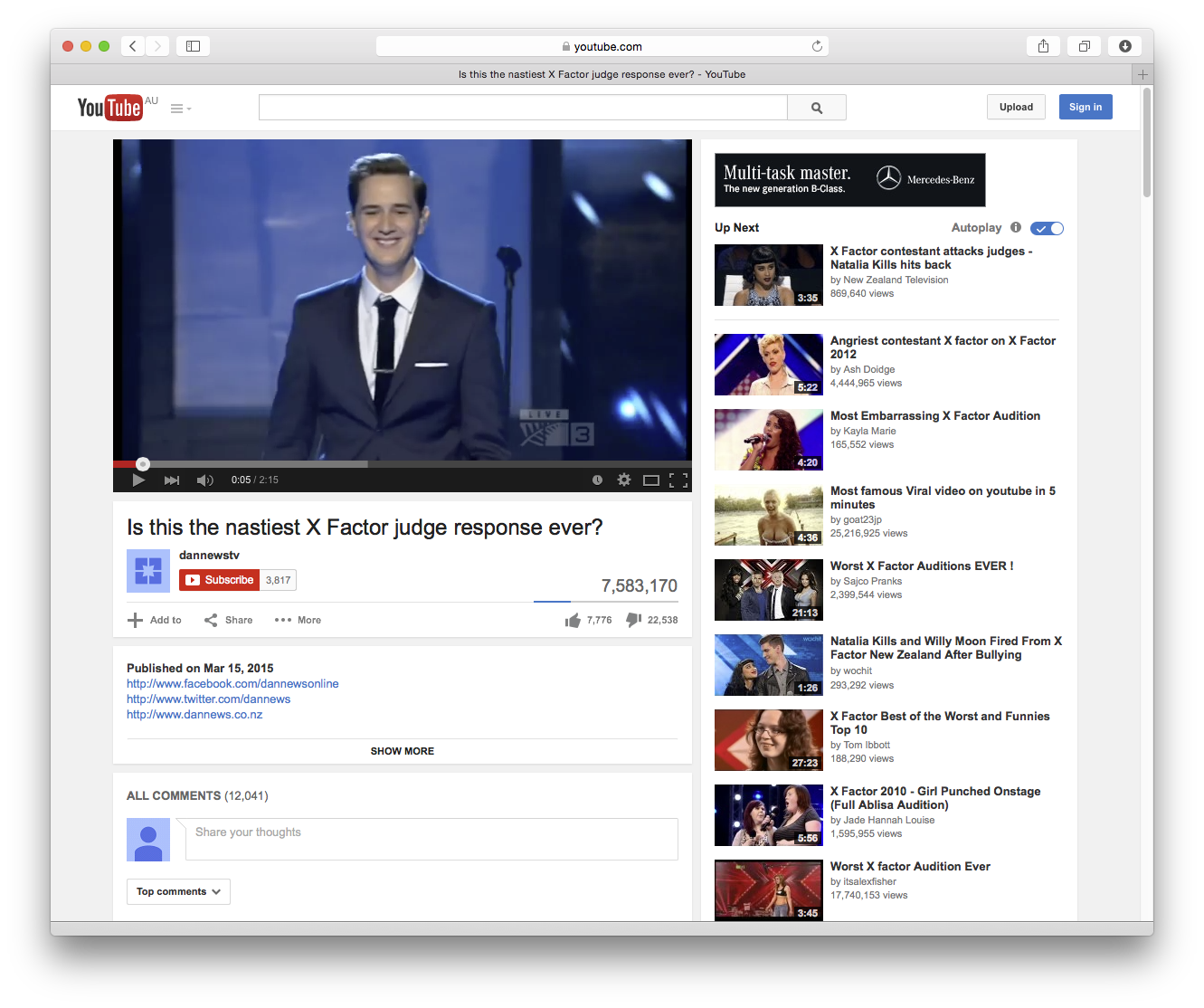This screenshot has width=1204, height=1008.
Task: Open 'Most famous Viral video' title link
Action: (943, 498)
